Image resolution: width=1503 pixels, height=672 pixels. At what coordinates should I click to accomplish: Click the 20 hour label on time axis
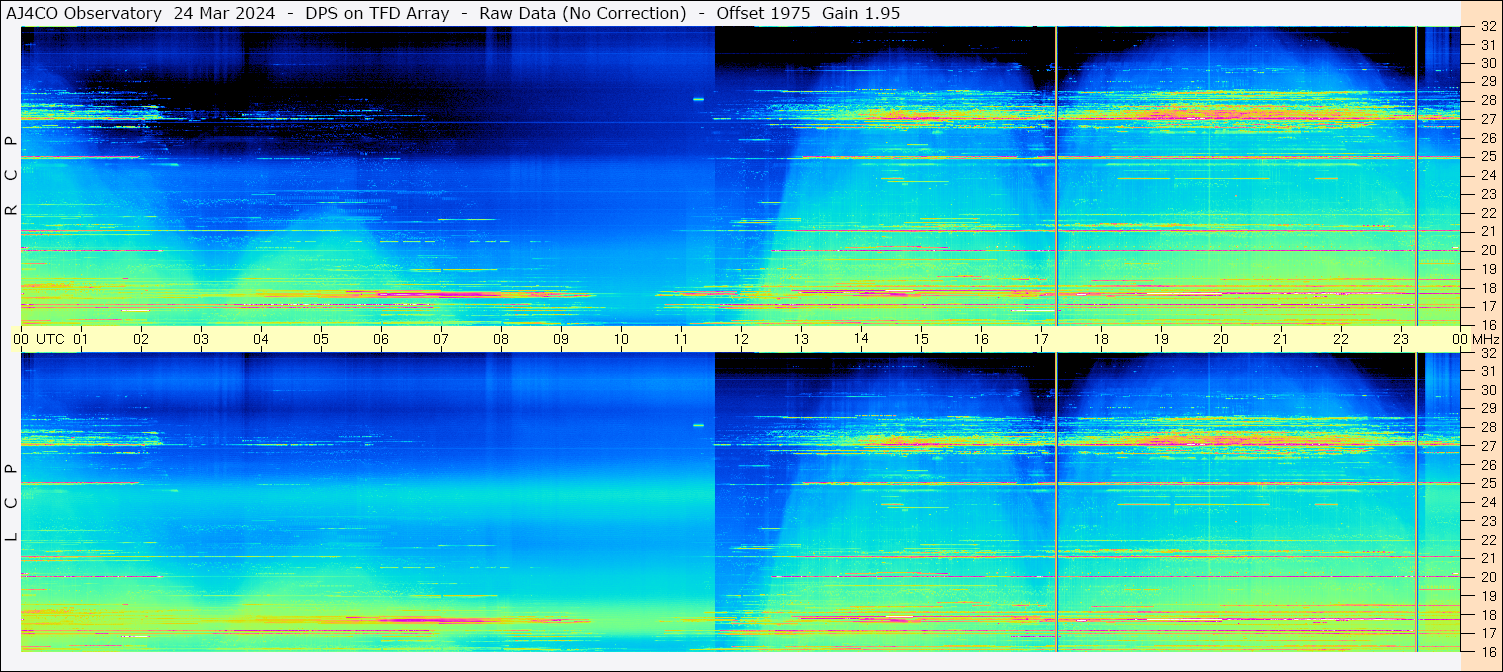[1221, 339]
